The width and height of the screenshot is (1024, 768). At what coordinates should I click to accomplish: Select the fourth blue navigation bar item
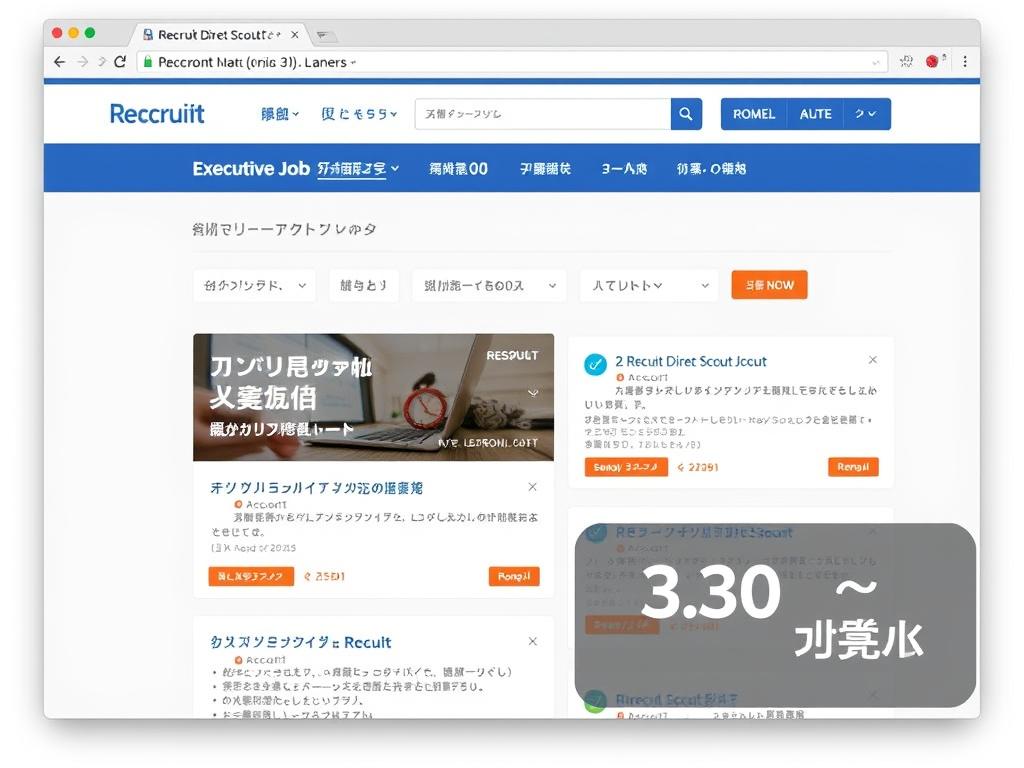click(x=624, y=168)
